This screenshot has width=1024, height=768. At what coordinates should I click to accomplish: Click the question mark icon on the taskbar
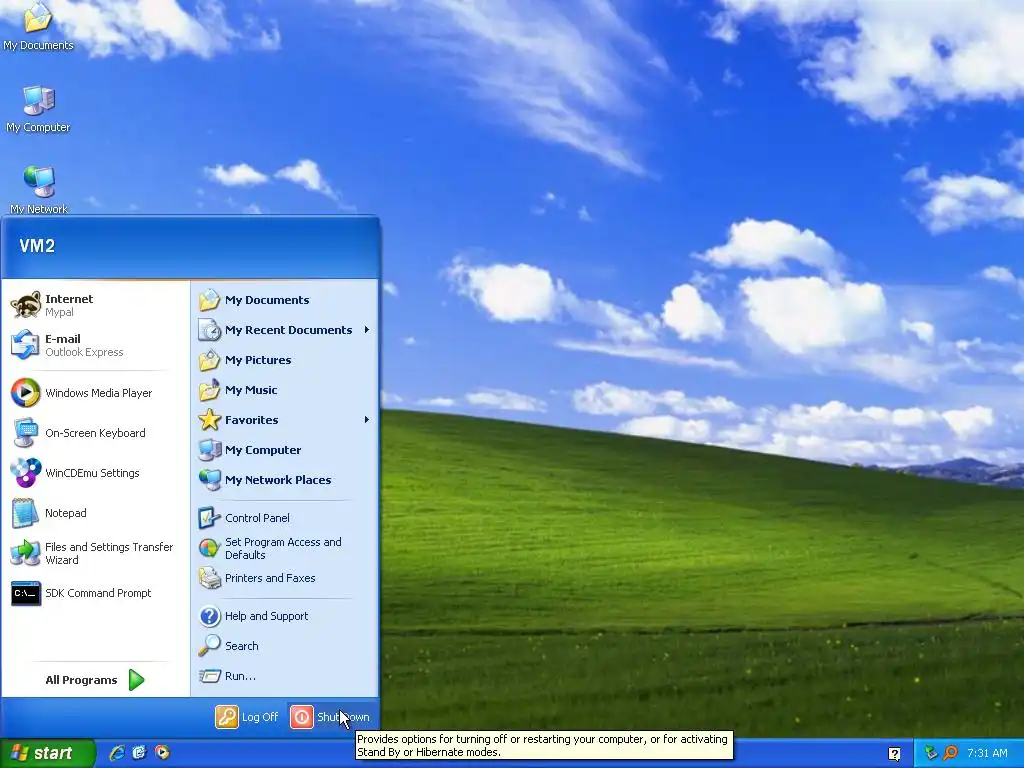895,754
